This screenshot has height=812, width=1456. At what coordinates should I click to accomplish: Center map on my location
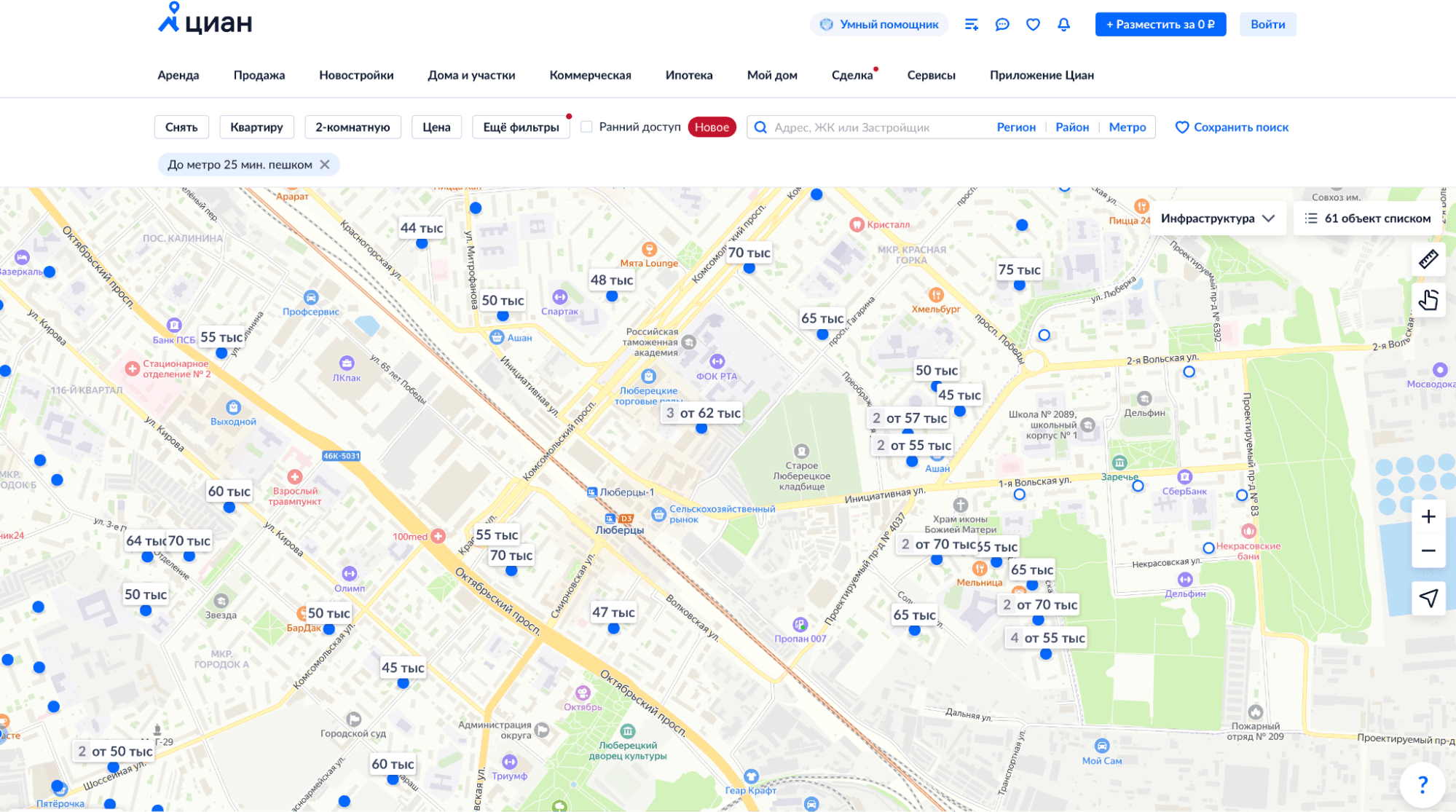pos(1428,598)
